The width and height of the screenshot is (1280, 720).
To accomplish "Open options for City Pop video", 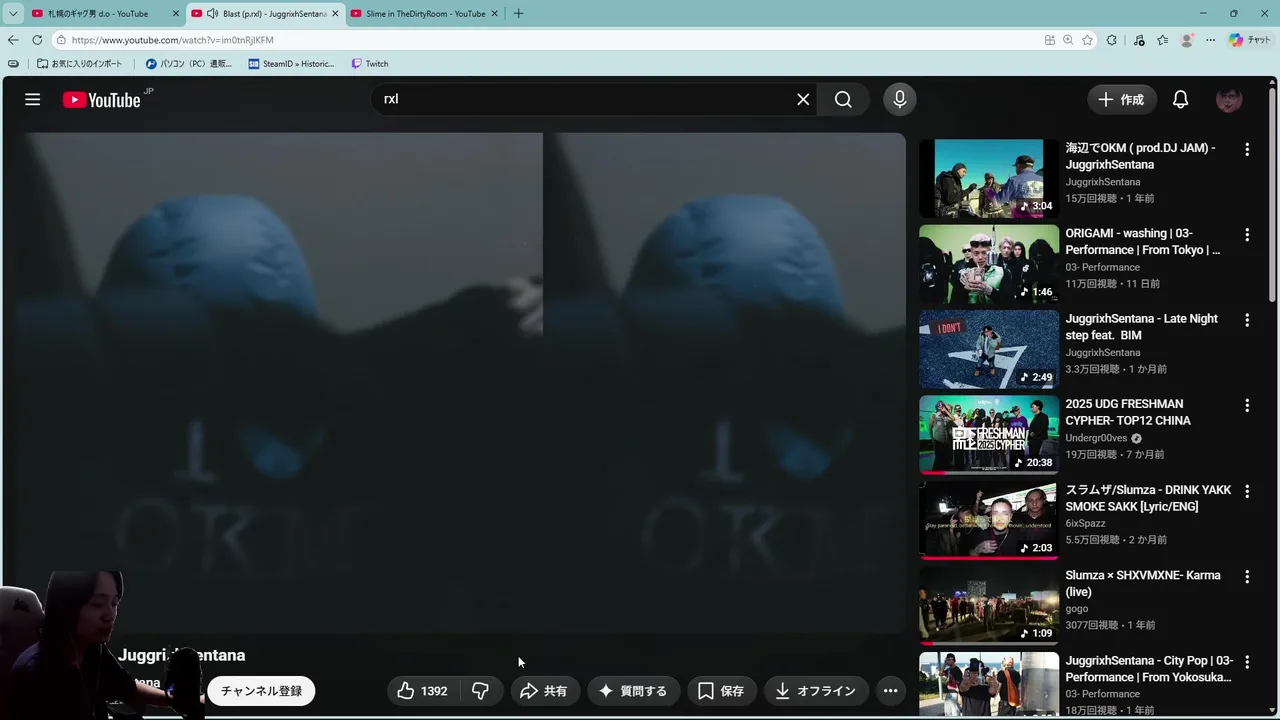I will 1246,662.
